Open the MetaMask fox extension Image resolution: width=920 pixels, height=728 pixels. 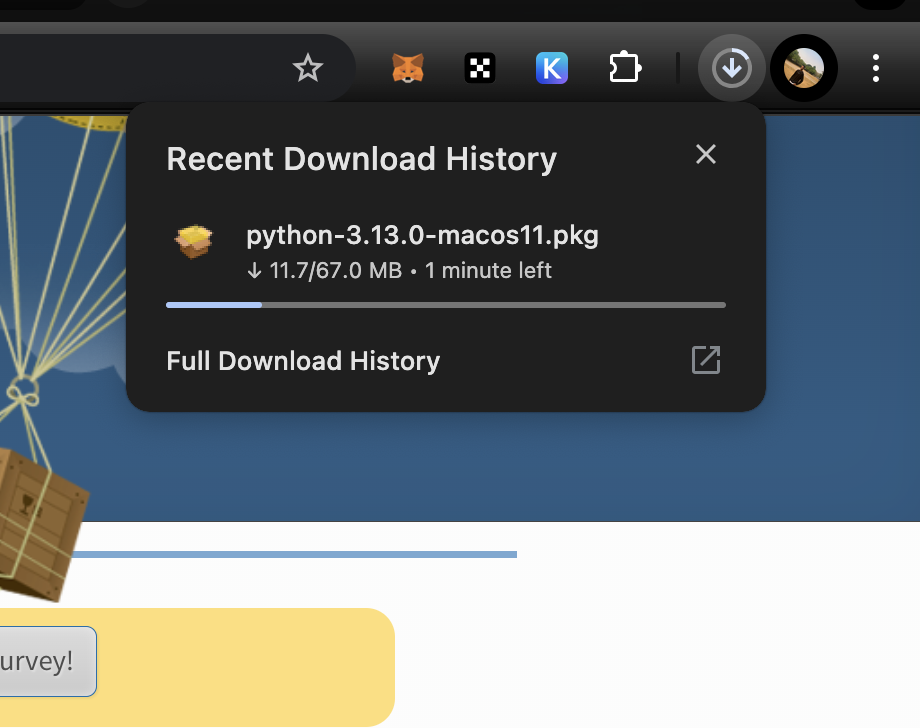coord(407,68)
